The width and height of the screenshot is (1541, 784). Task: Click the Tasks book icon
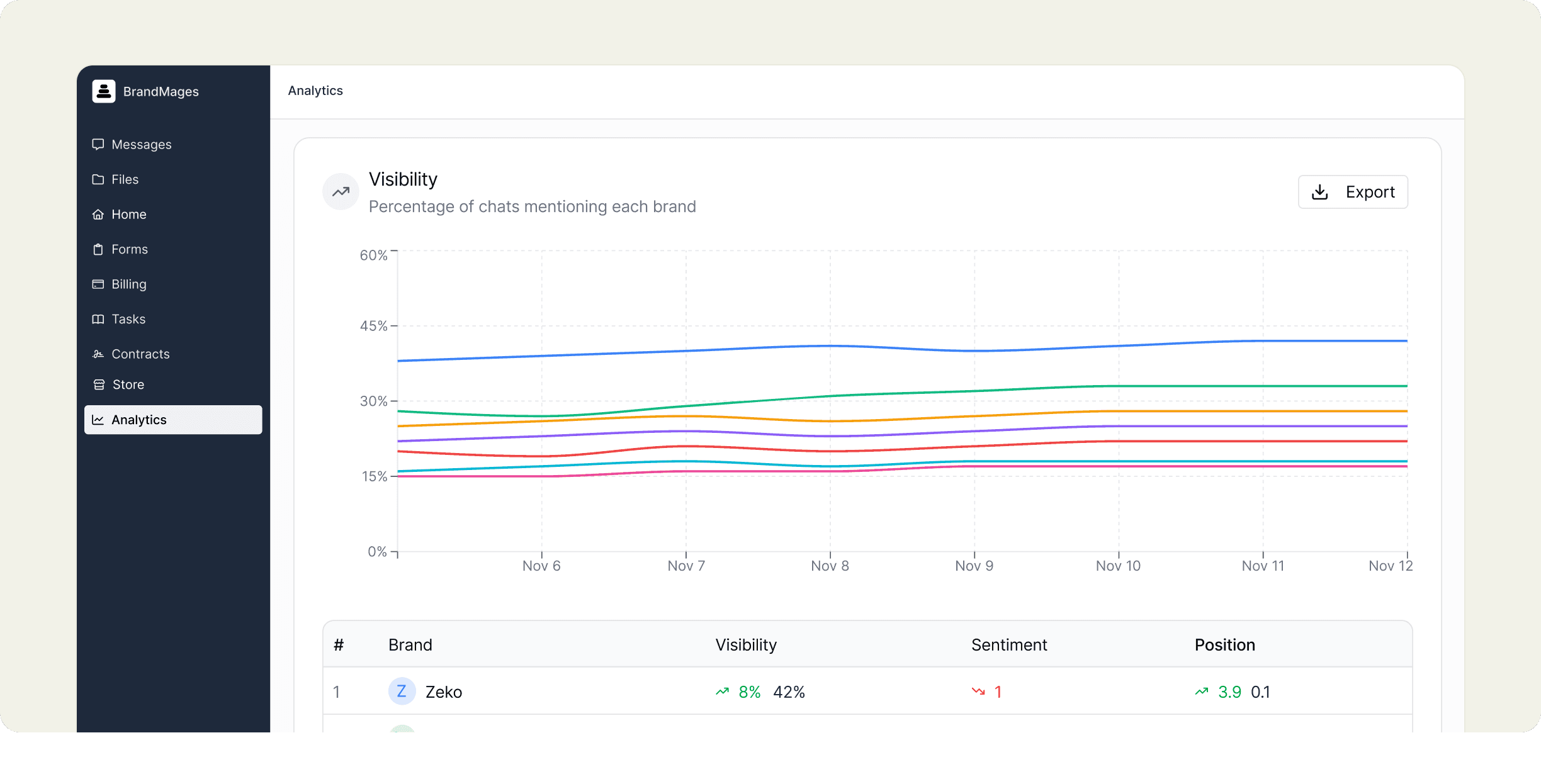pyautogui.click(x=98, y=319)
